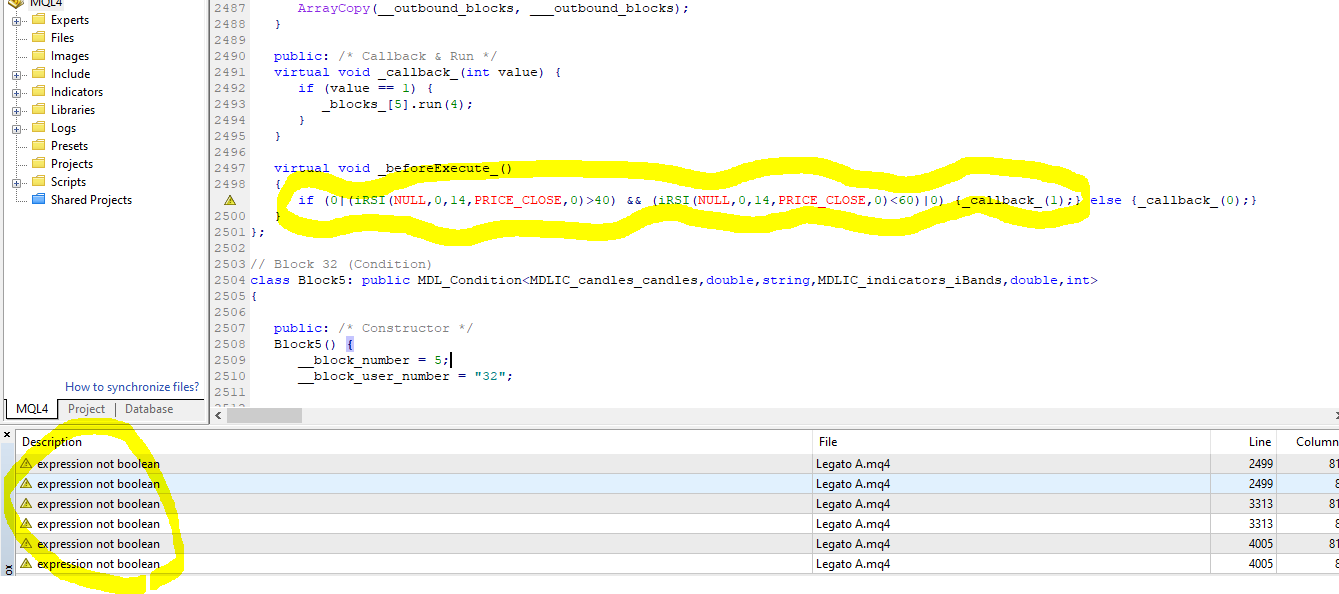Switch to the Database navigator tab
This screenshot has width=1339, height=594.
click(149, 409)
